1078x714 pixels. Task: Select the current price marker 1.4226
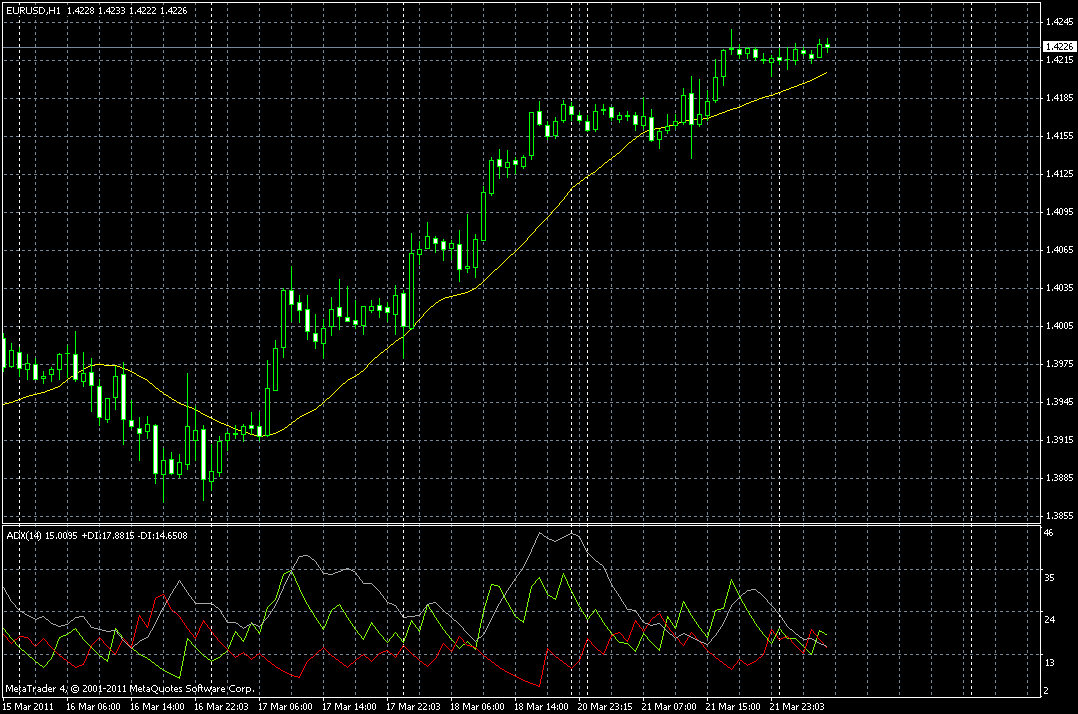(1059, 47)
